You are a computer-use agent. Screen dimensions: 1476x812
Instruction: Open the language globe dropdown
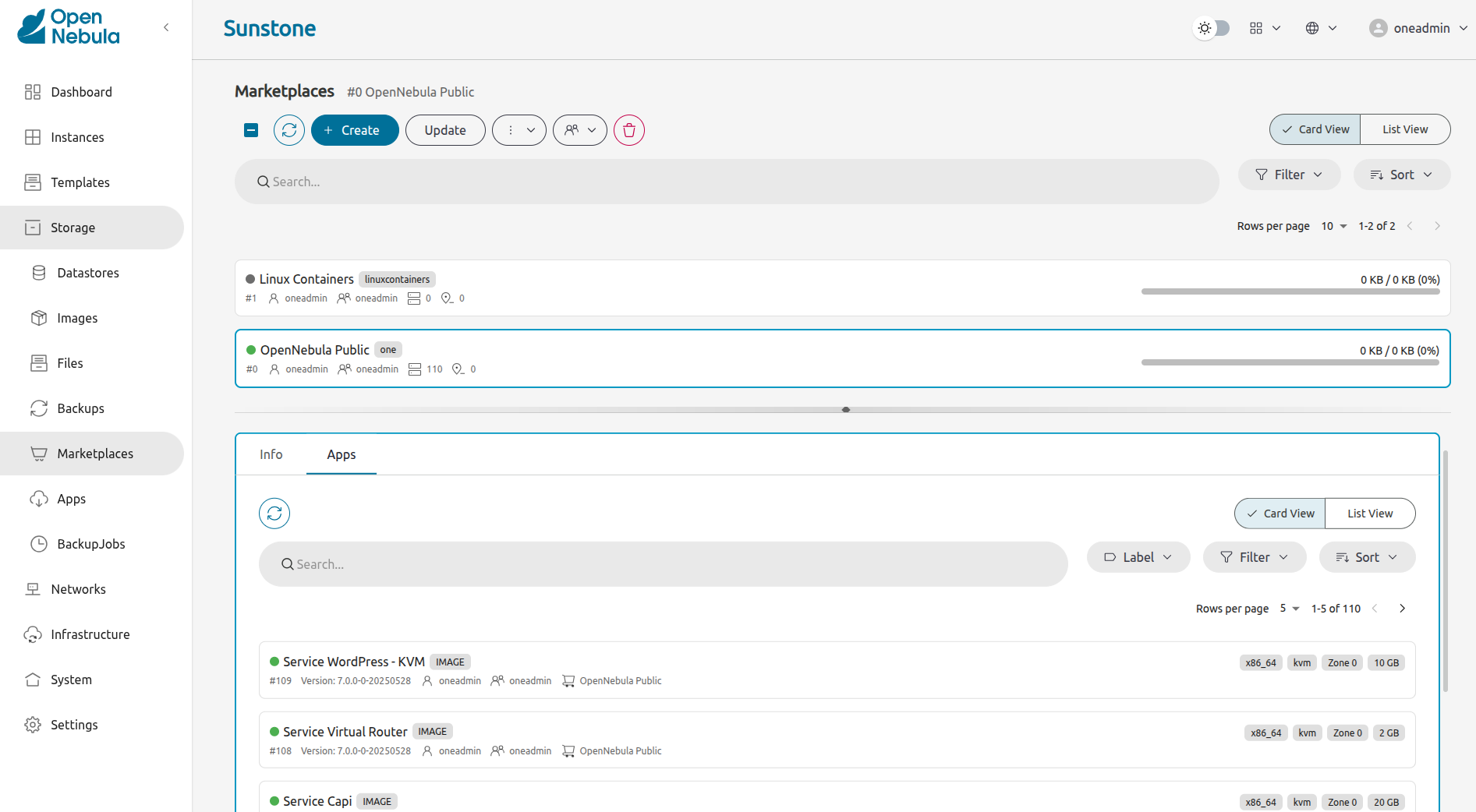click(1322, 28)
